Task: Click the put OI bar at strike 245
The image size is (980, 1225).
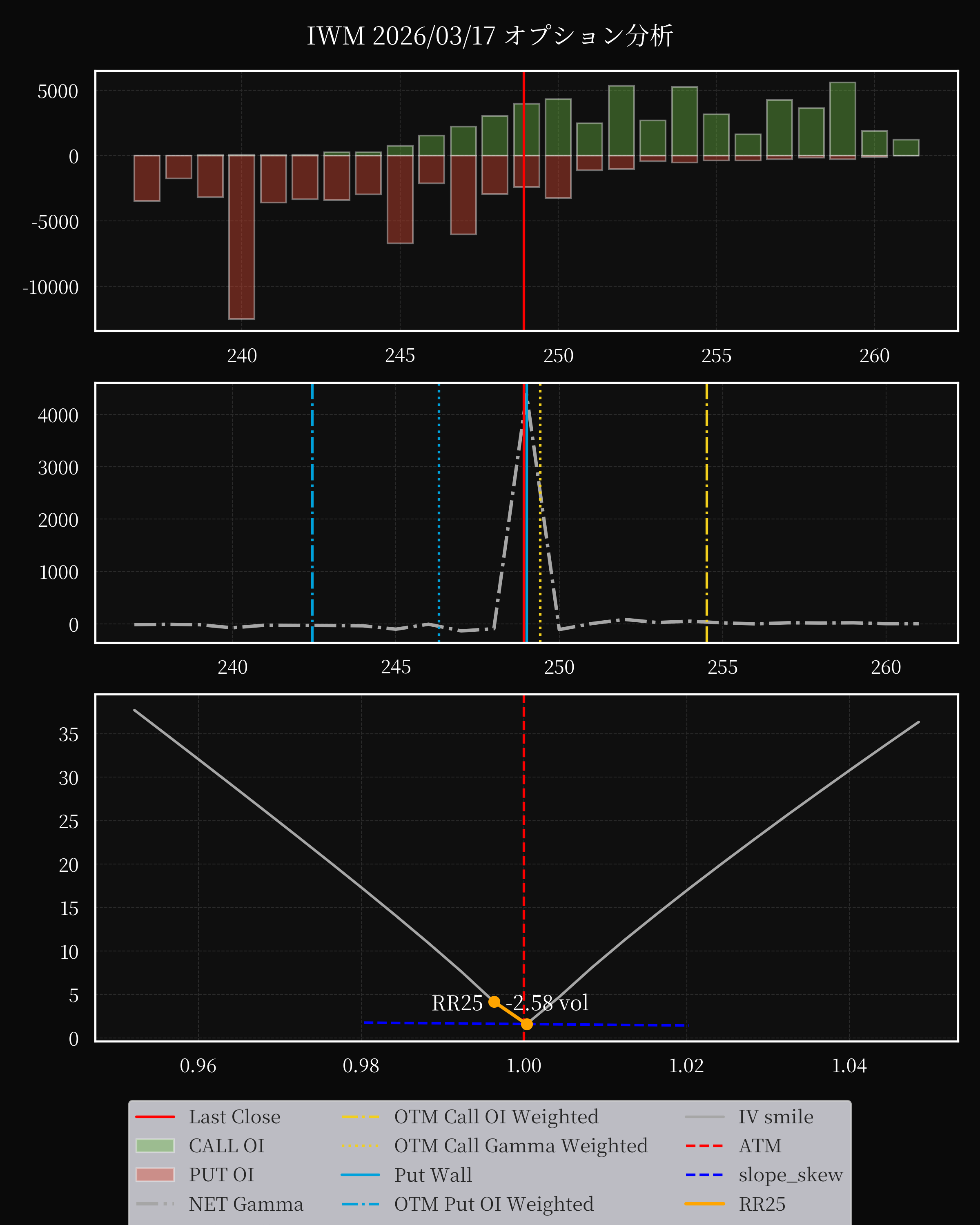Action: pyautogui.click(x=400, y=199)
